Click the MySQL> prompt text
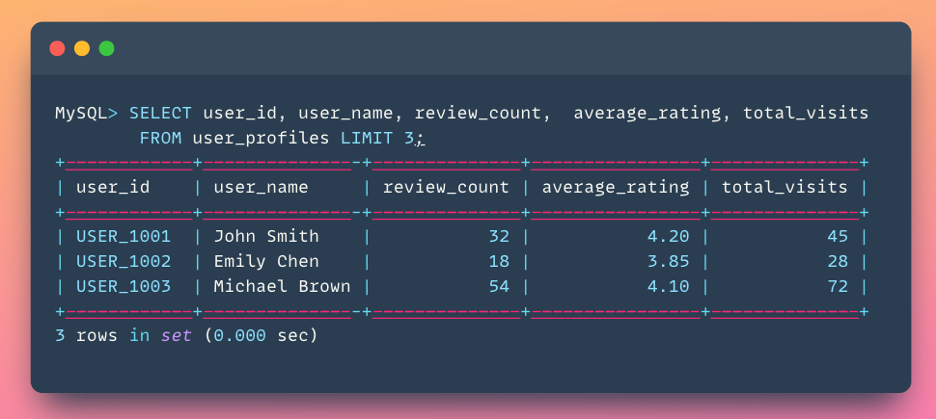The height and width of the screenshot is (420, 936). [87, 113]
